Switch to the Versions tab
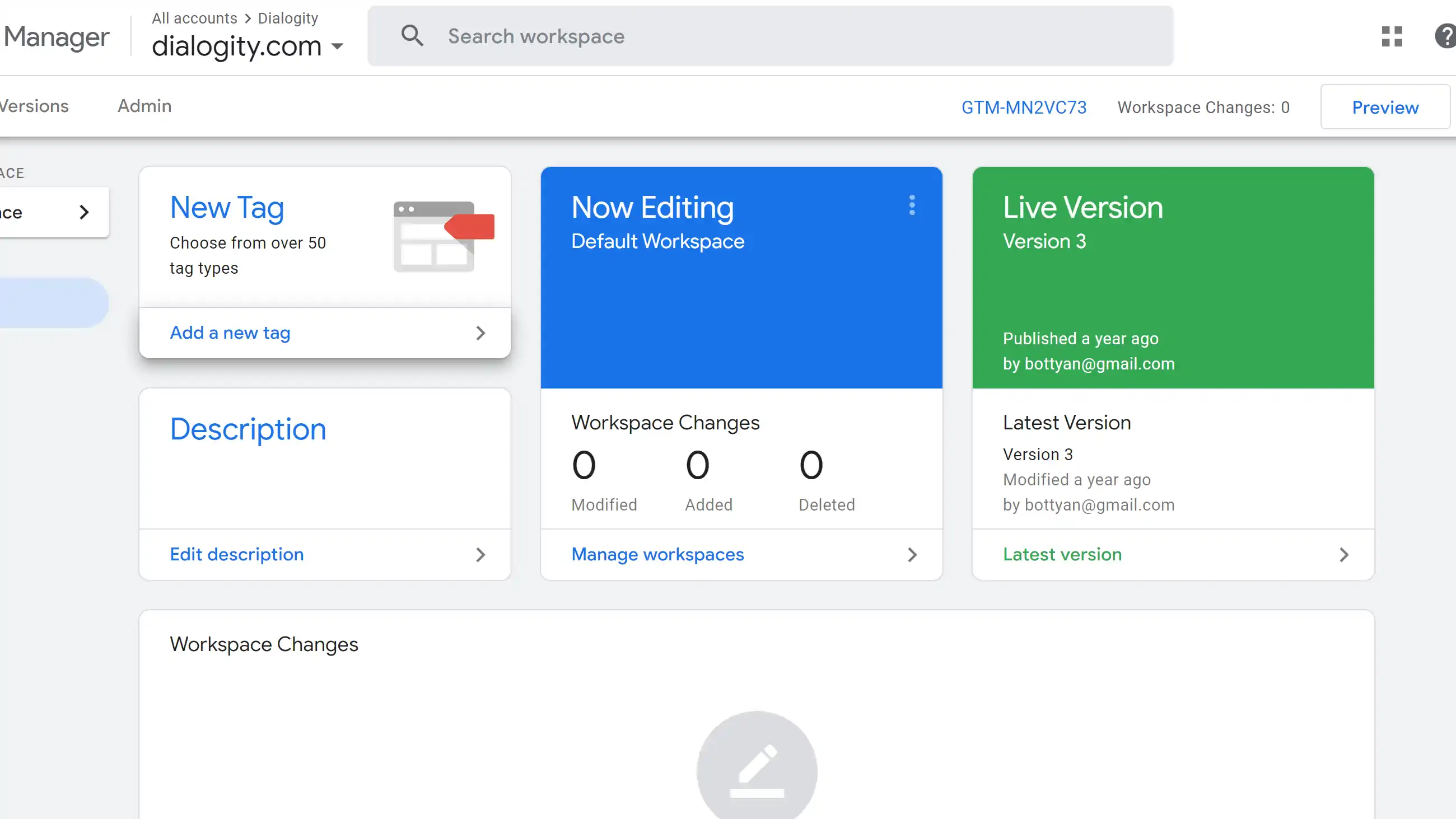 [34, 106]
